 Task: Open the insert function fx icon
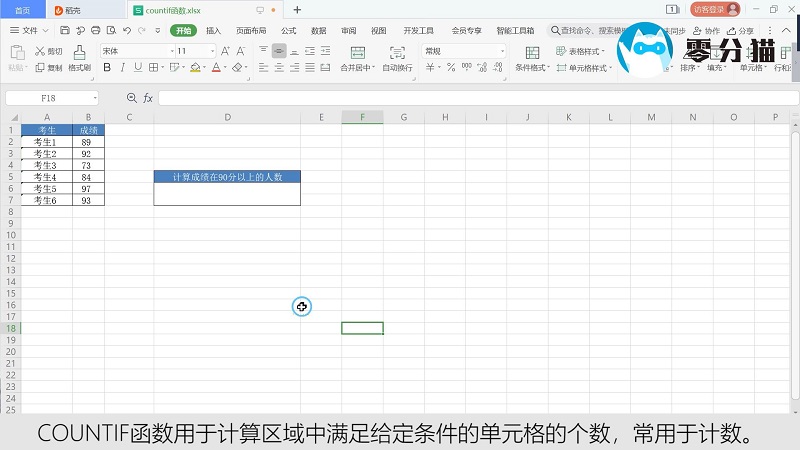[148, 98]
